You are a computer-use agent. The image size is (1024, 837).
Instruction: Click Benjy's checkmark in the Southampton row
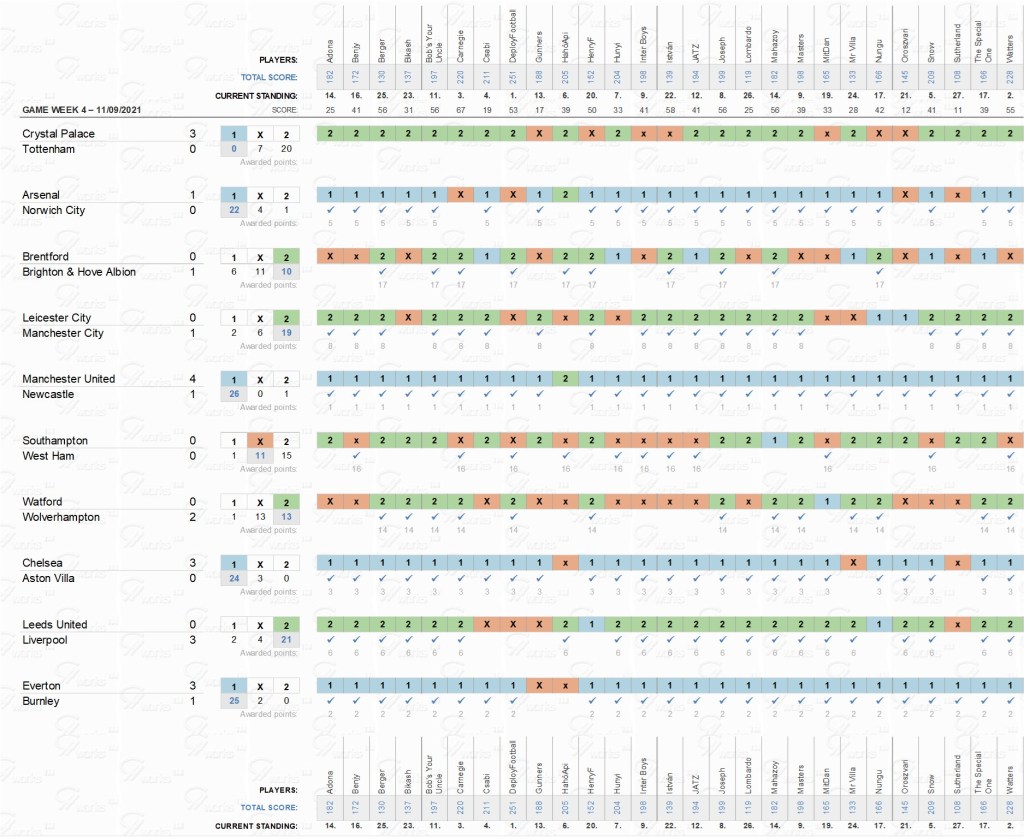click(x=356, y=456)
